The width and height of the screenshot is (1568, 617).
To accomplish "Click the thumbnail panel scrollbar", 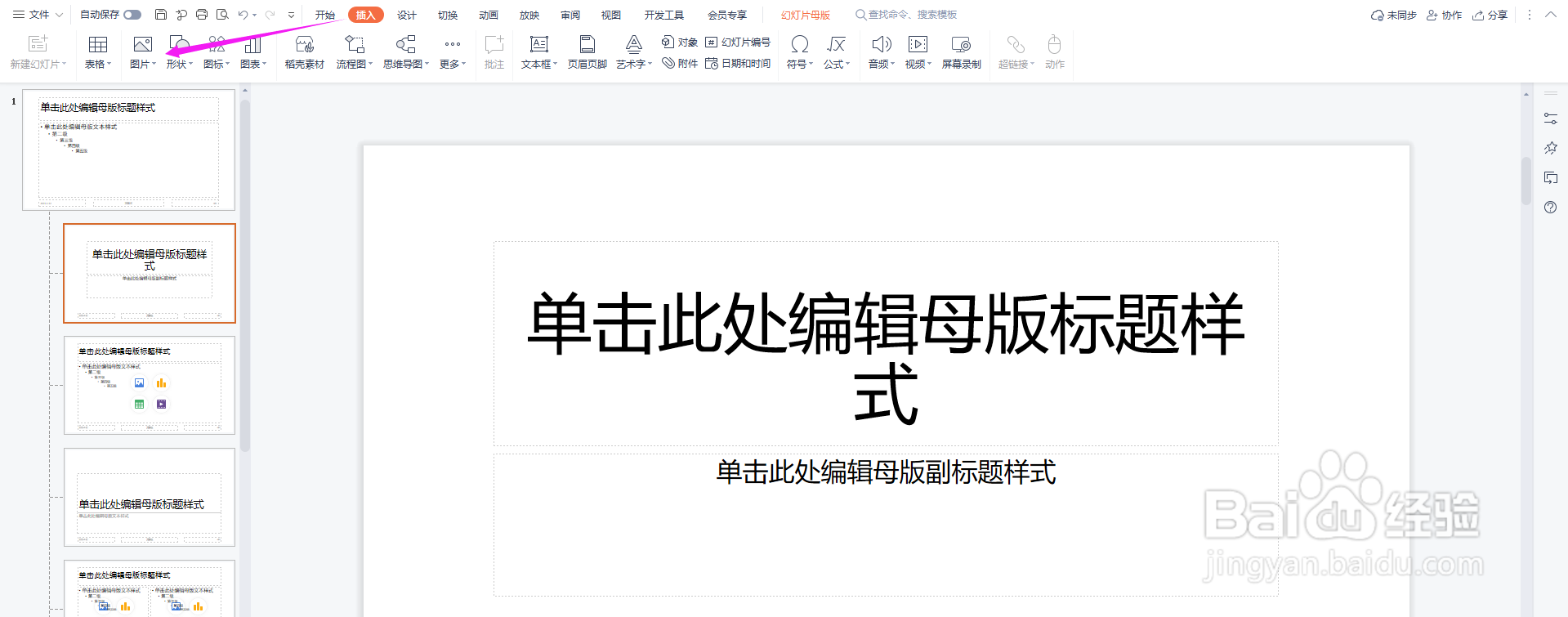I will click(x=245, y=275).
